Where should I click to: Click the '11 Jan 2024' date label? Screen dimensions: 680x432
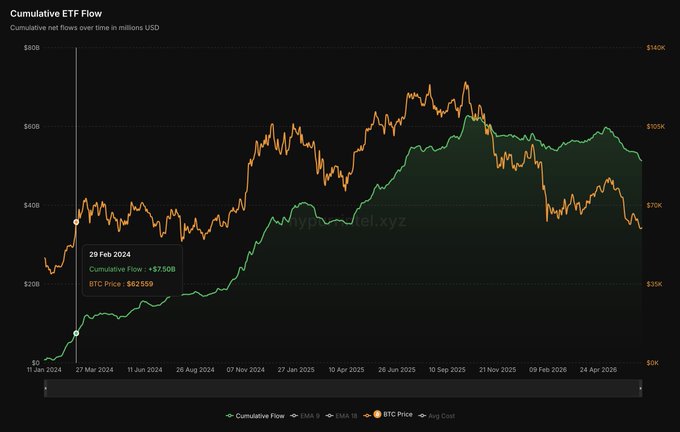click(x=44, y=370)
